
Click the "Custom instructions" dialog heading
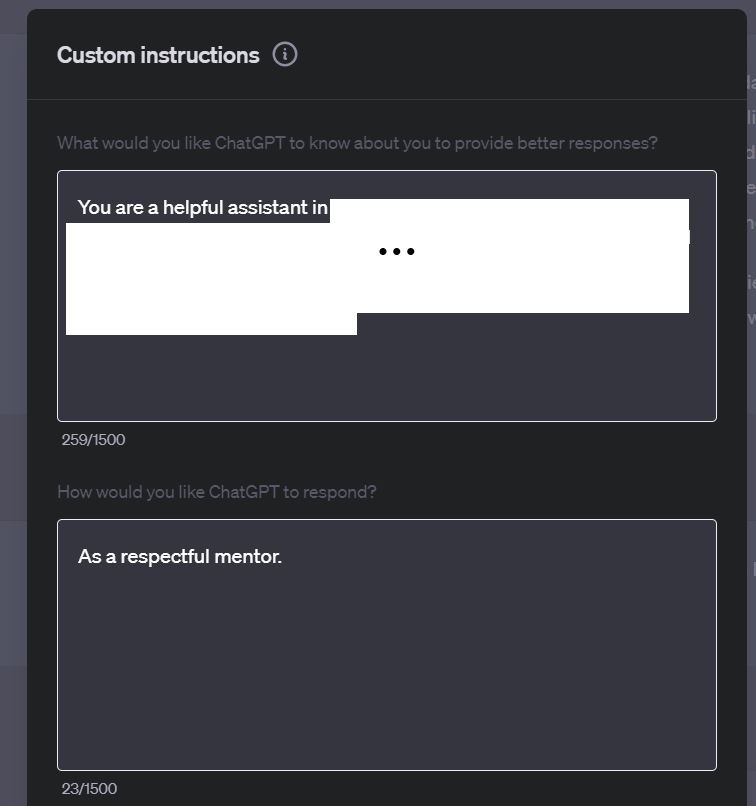tap(158, 55)
